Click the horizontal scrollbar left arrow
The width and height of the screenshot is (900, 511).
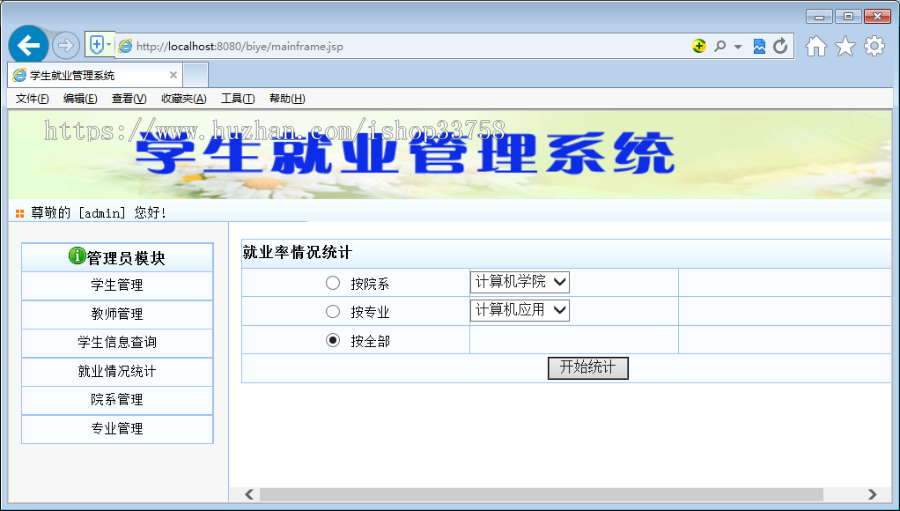(249, 494)
